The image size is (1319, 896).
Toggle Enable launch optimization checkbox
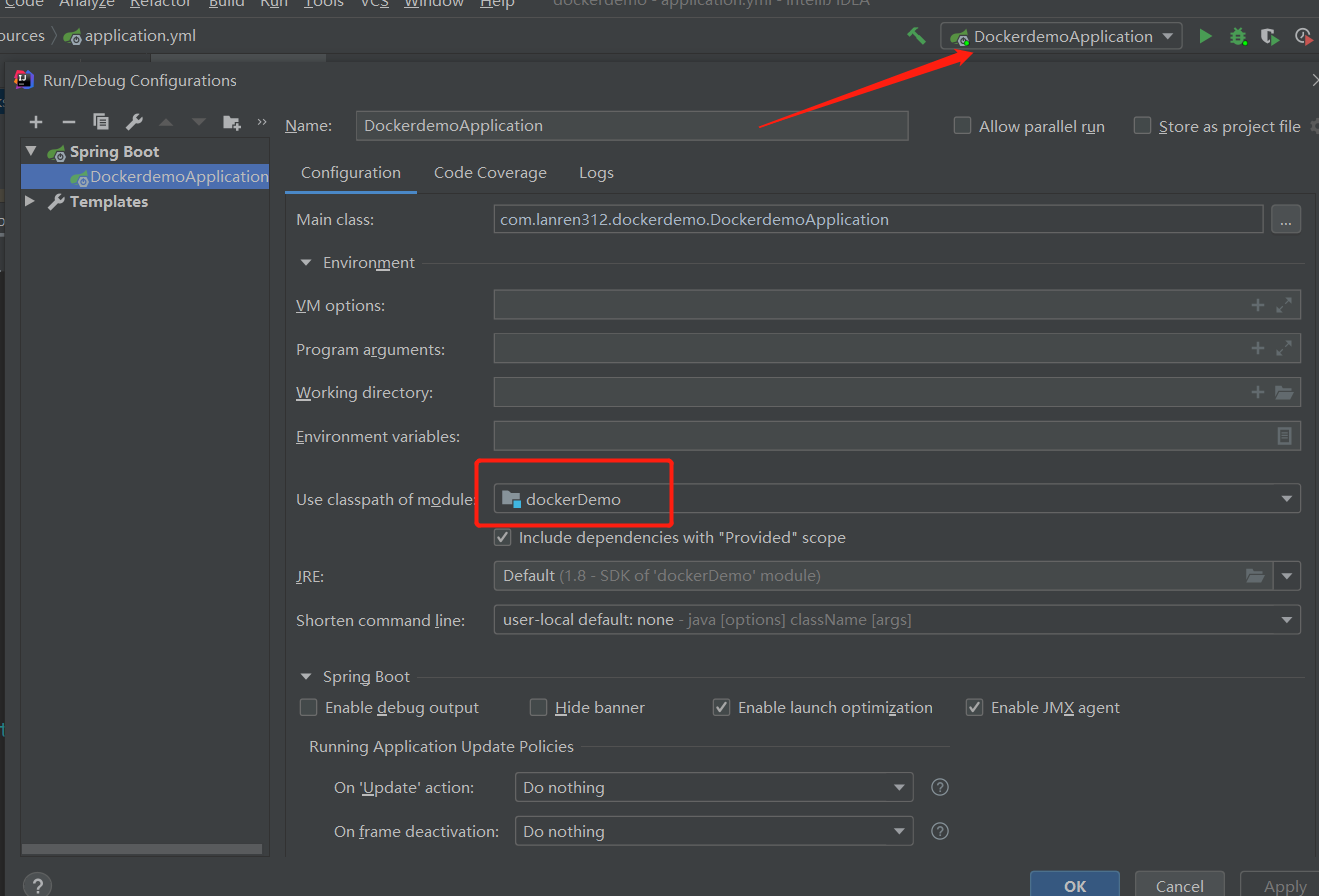click(722, 707)
